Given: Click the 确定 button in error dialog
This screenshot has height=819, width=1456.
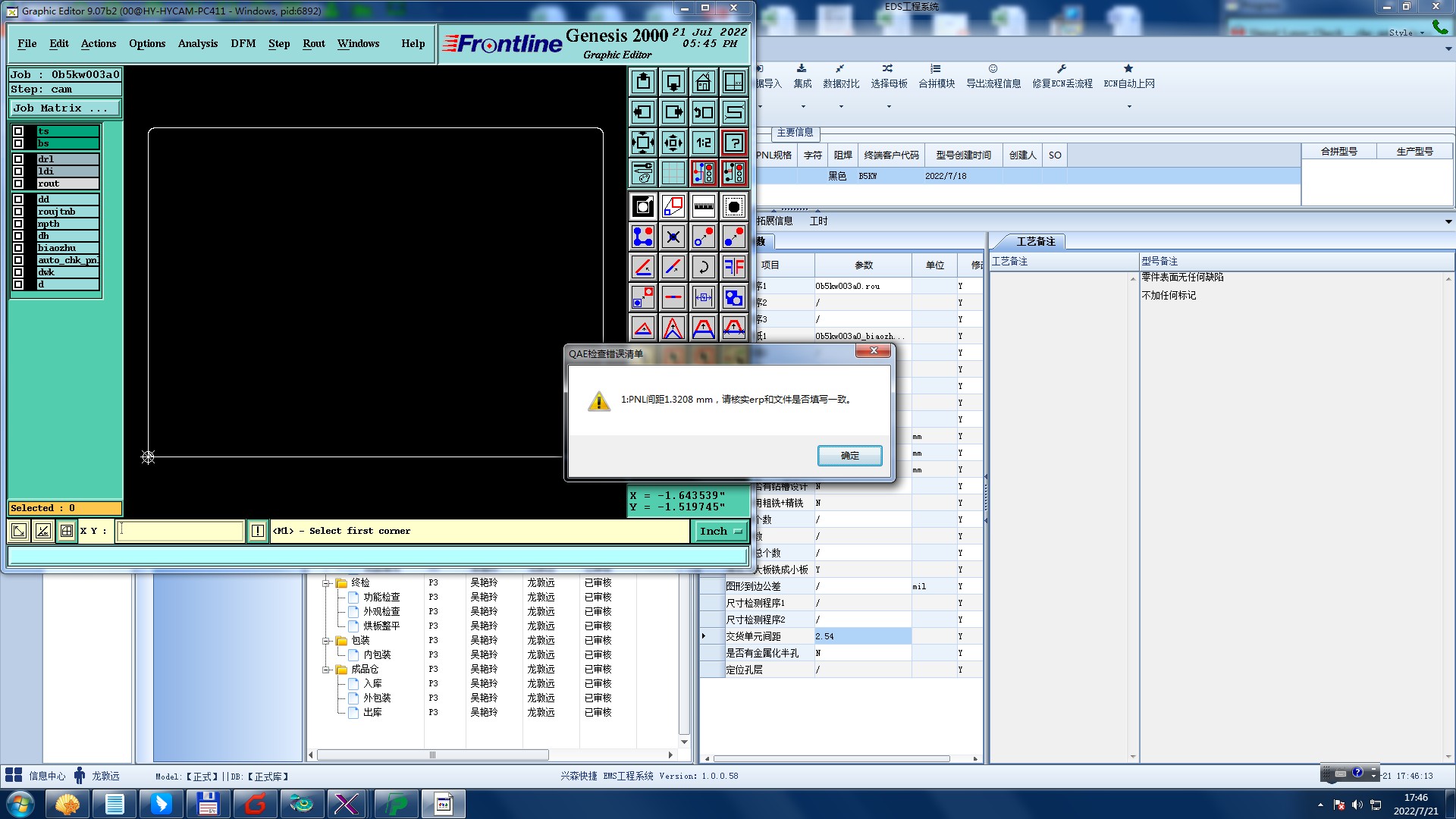Looking at the screenshot, I should [849, 456].
